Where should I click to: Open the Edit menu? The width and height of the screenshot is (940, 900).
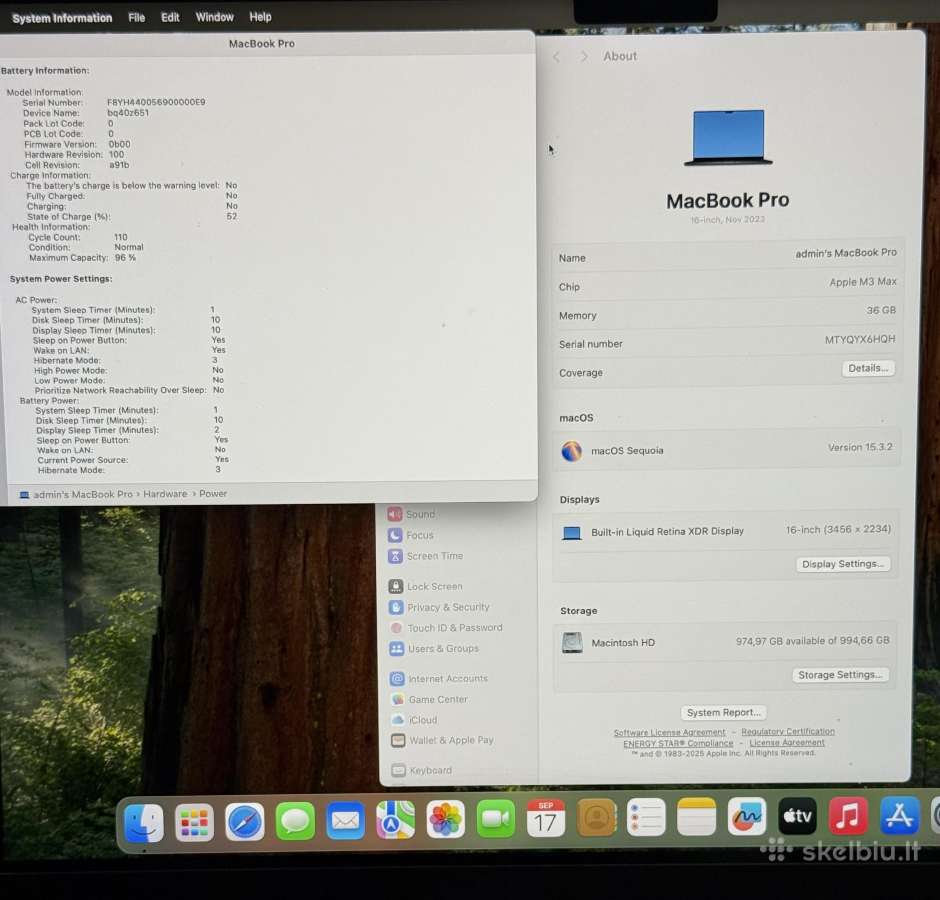170,17
